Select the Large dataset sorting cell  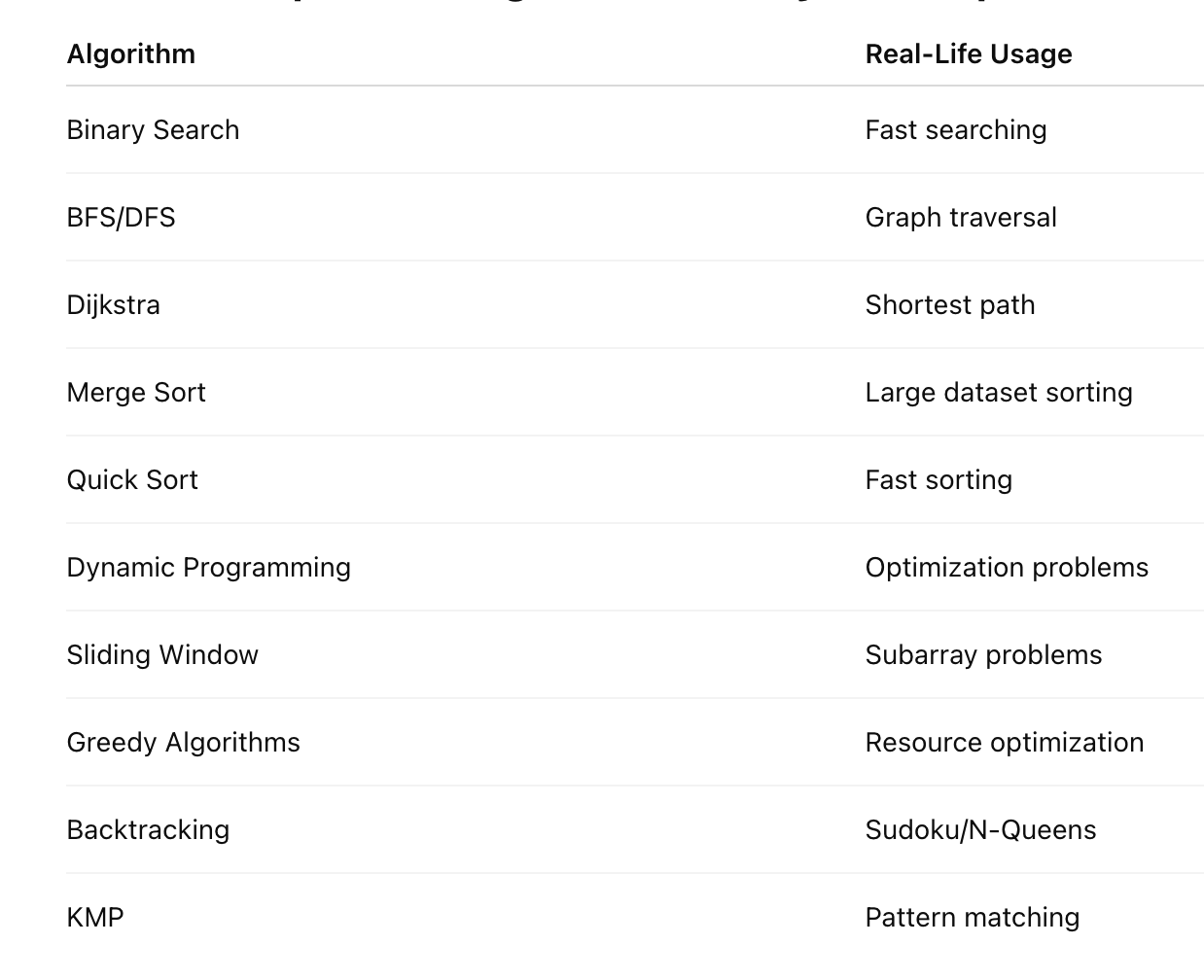point(999,393)
